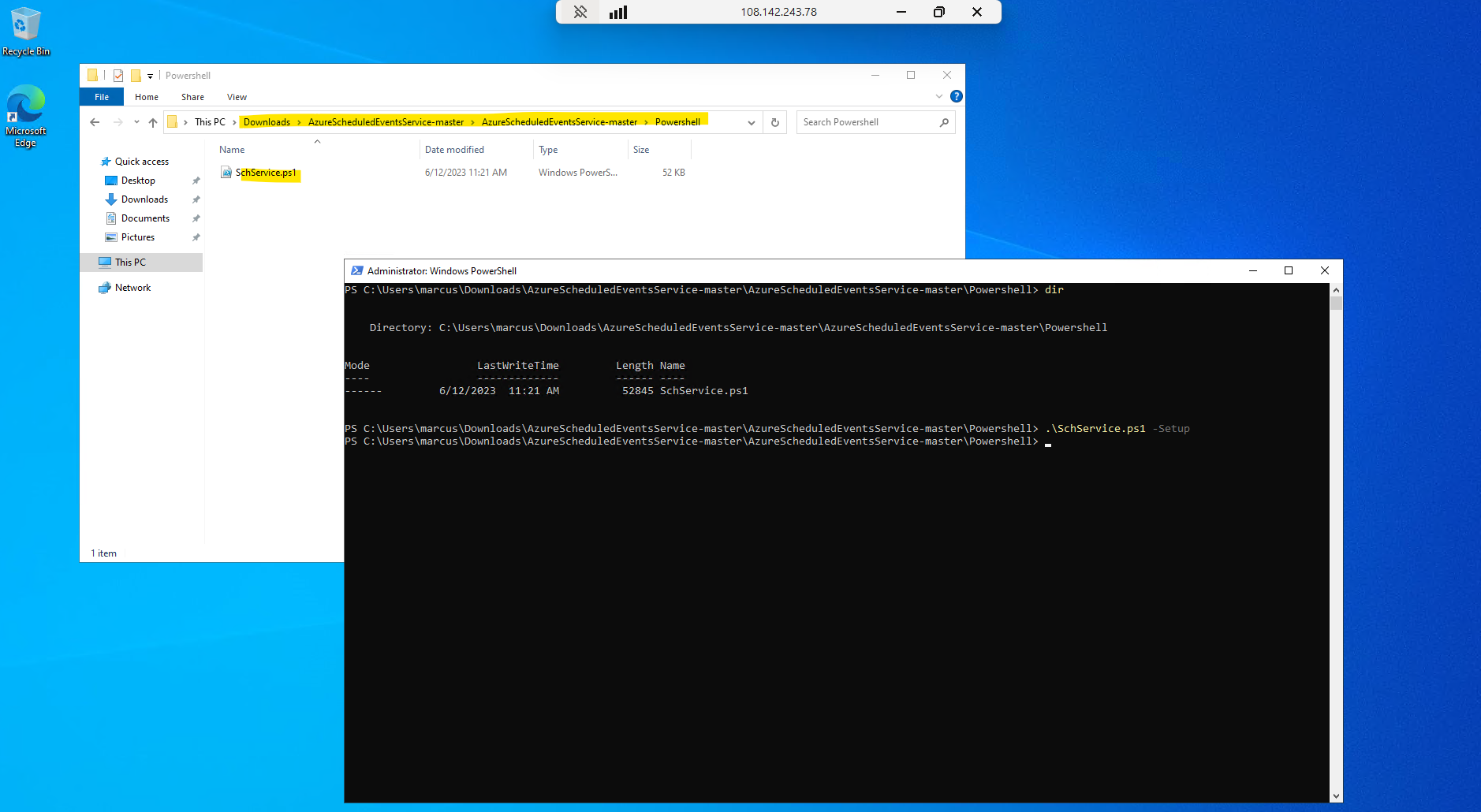Restore down the remote session window
The width and height of the screenshot is (1481, 812).
pos(939,12)
